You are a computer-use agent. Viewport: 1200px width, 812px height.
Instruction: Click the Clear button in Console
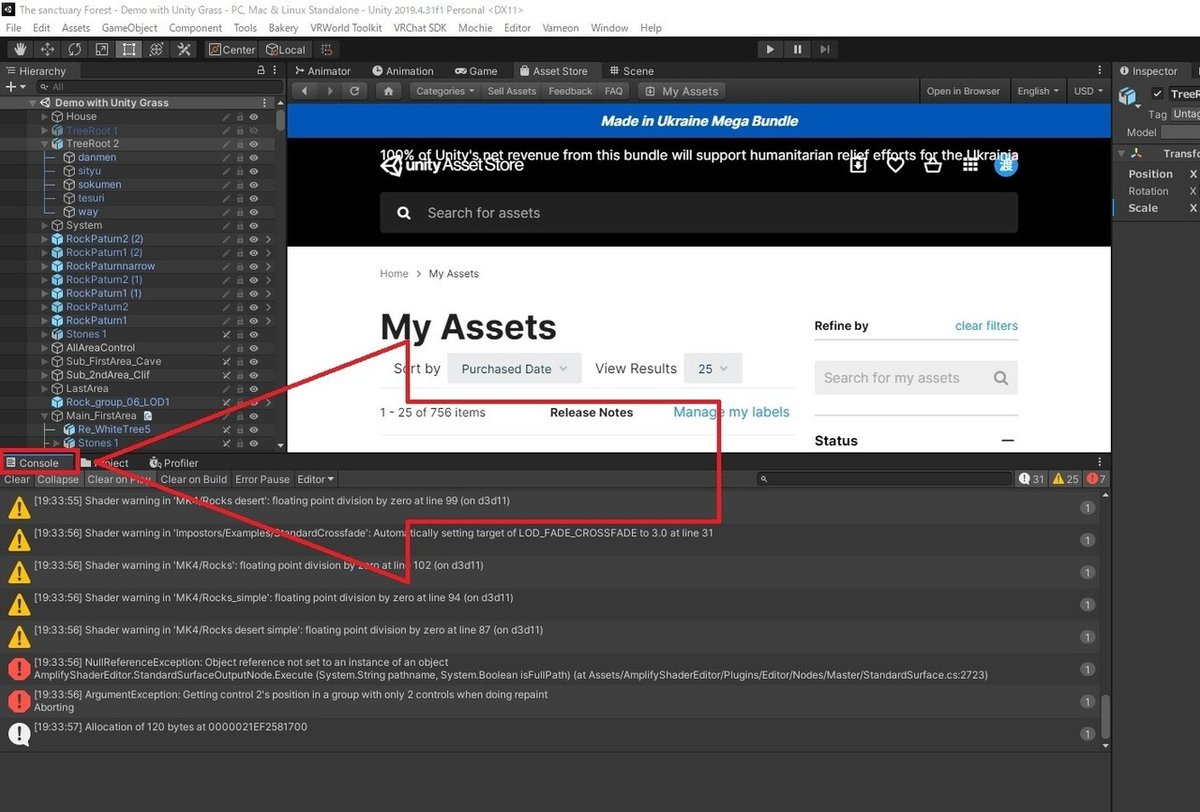(x=17, y=479)
